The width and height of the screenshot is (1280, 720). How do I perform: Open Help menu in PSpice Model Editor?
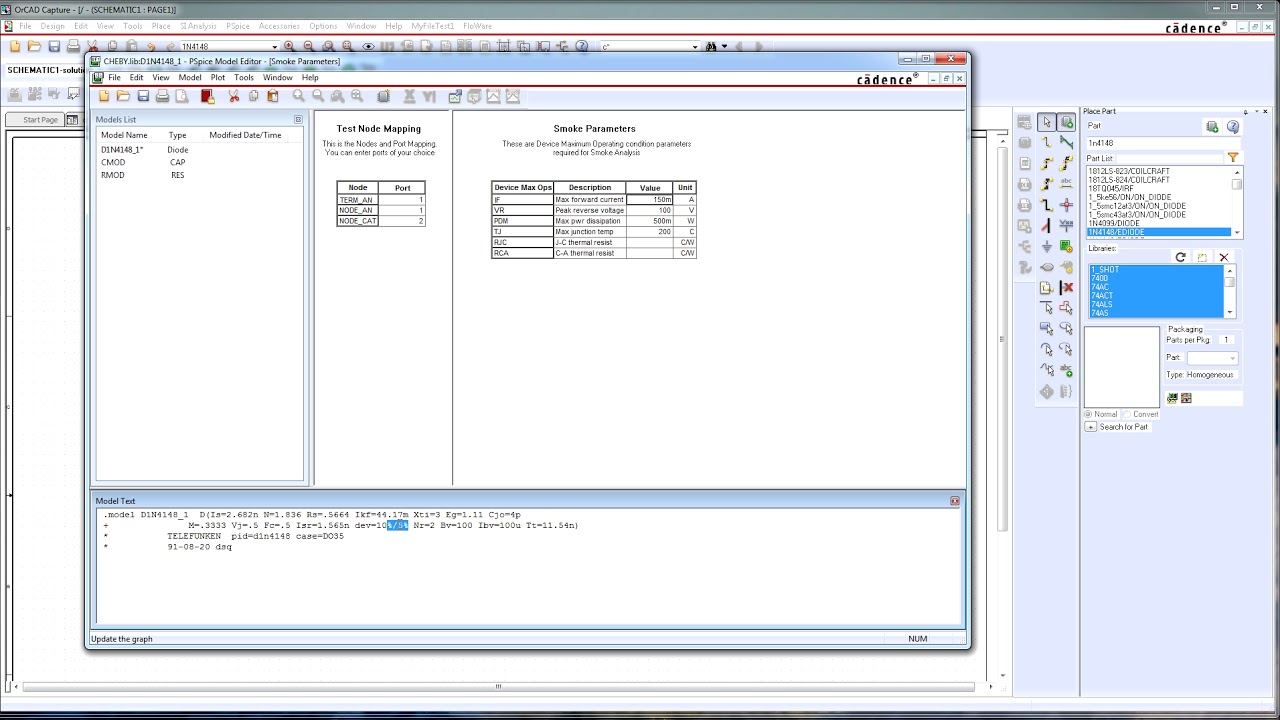[310, 78]
